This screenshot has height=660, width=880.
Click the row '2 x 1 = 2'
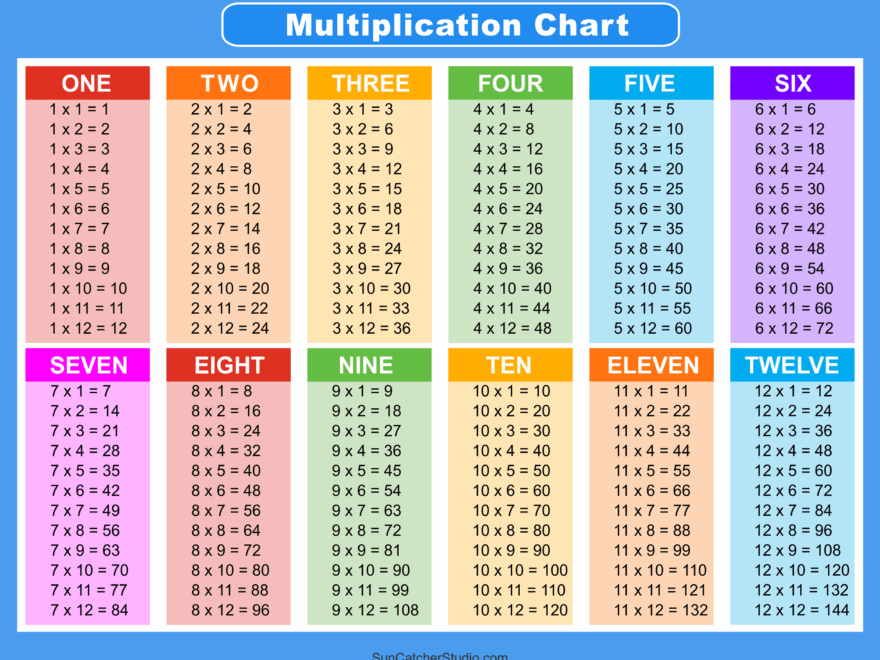pos(221,109)
